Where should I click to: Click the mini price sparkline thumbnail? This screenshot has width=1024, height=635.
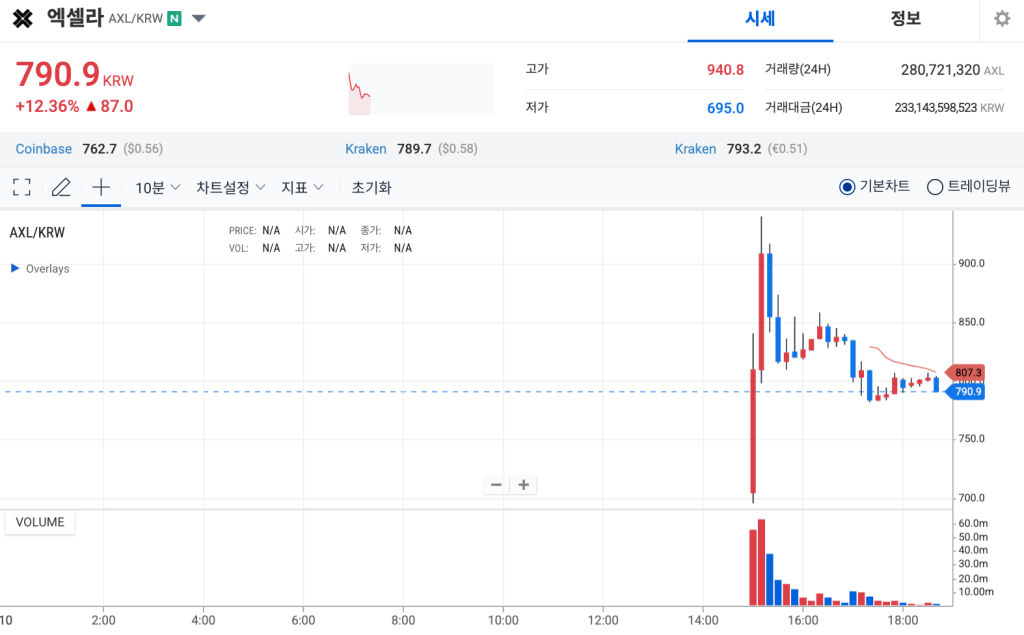(421, 90)
